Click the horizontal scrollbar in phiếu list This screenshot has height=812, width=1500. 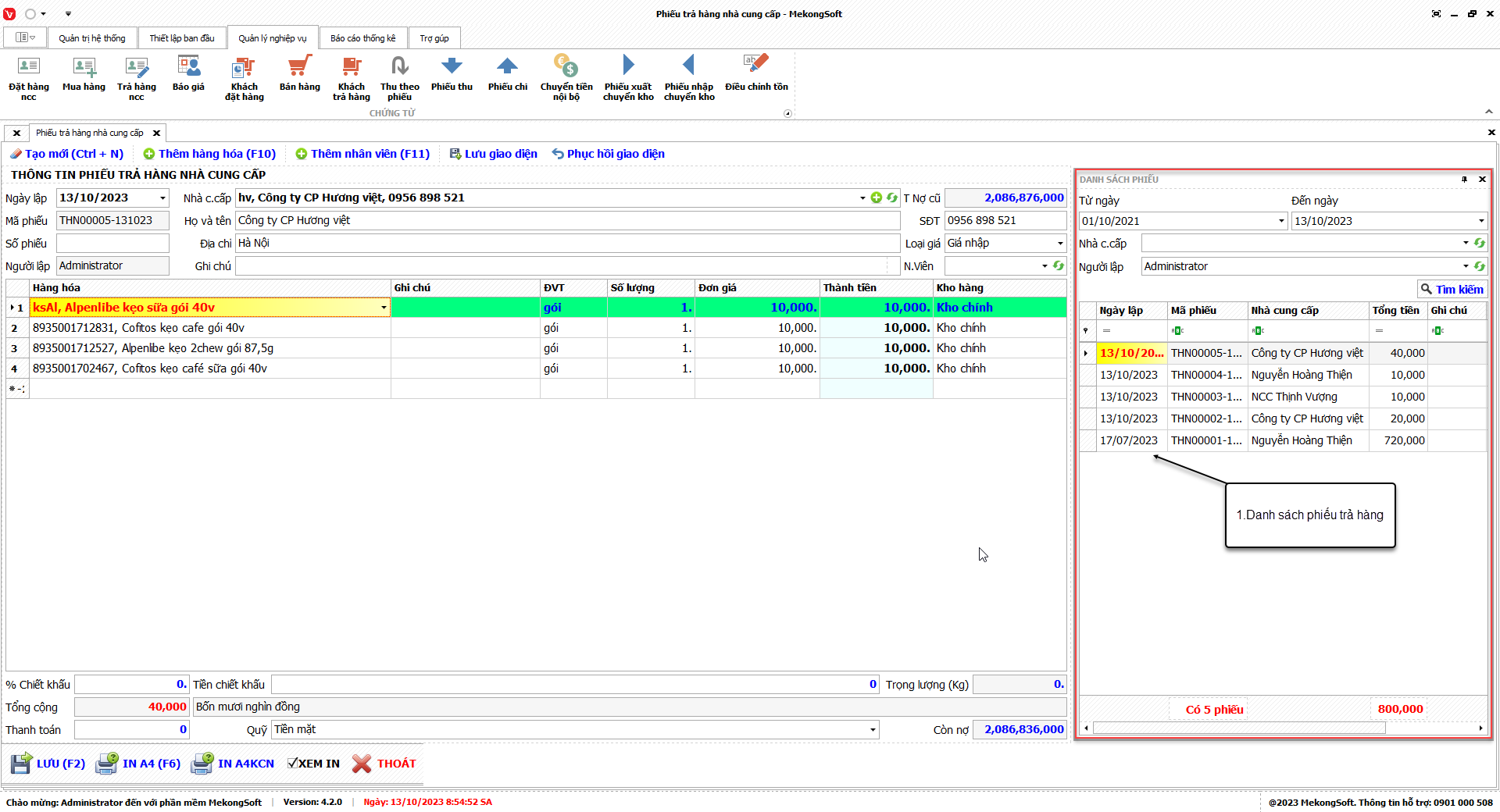pyautogui.click(x=1238, y=728)
